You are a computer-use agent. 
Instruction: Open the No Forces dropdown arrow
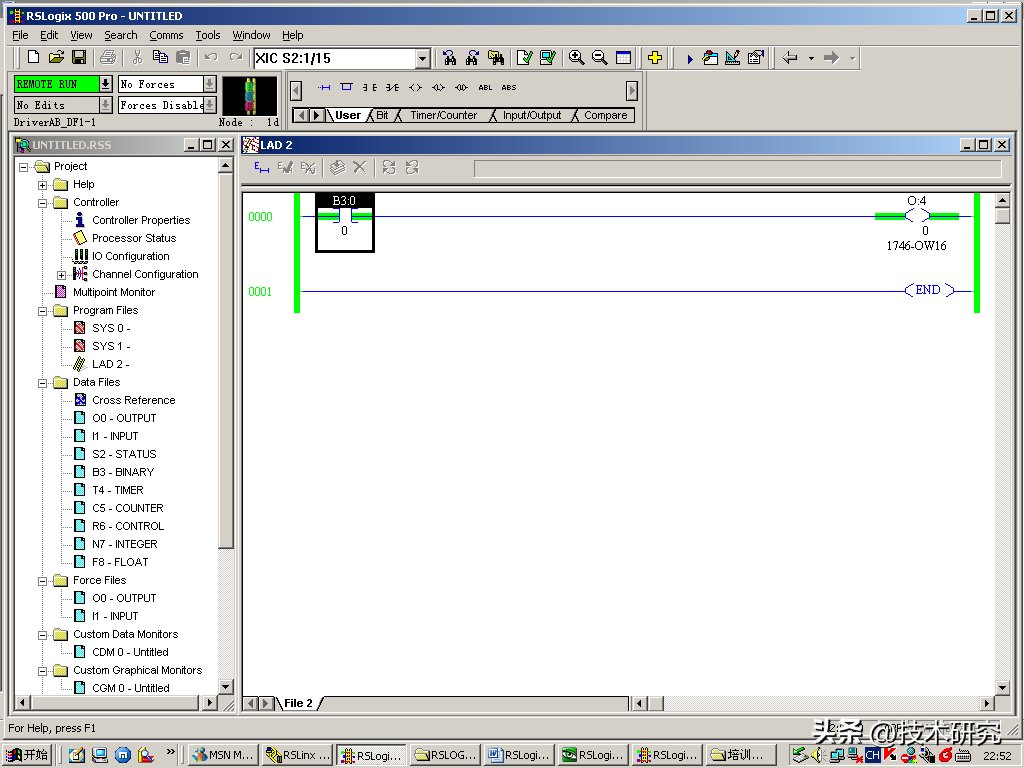(x=209, y=84)
